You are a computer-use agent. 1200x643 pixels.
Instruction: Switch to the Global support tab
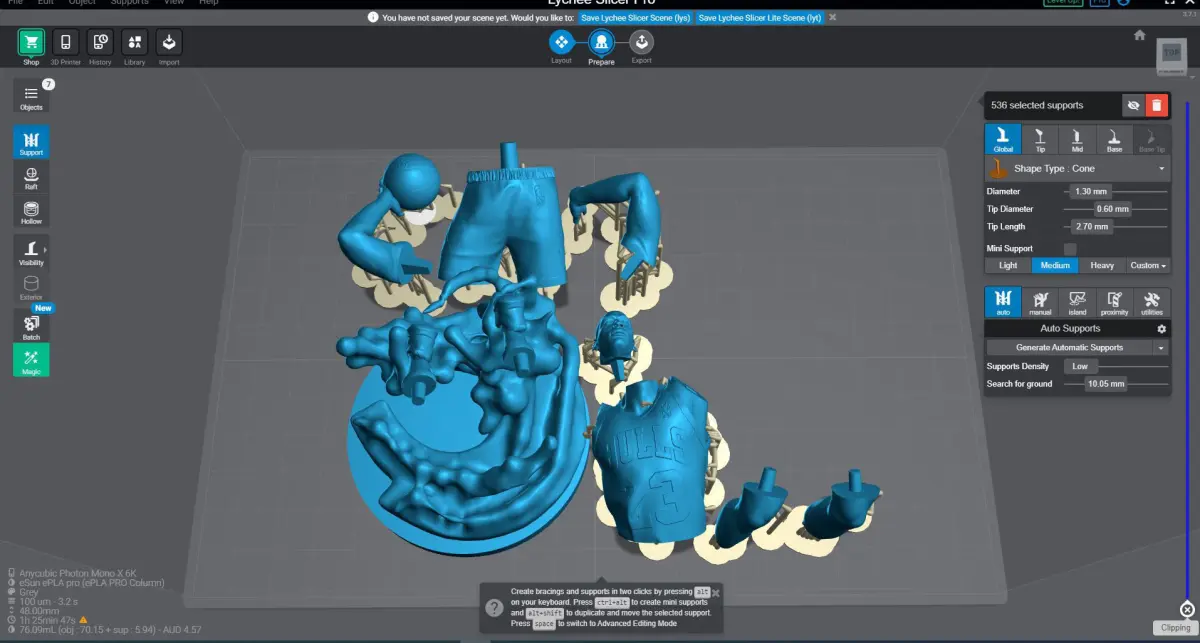[1003, 139]
